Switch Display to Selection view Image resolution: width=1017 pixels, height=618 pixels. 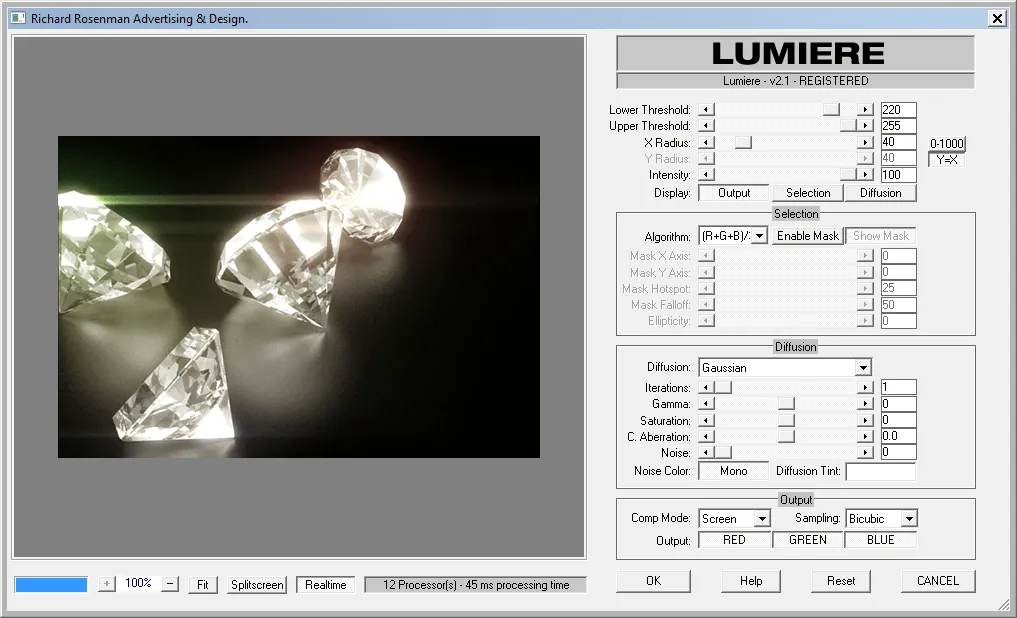click(807, 192)
